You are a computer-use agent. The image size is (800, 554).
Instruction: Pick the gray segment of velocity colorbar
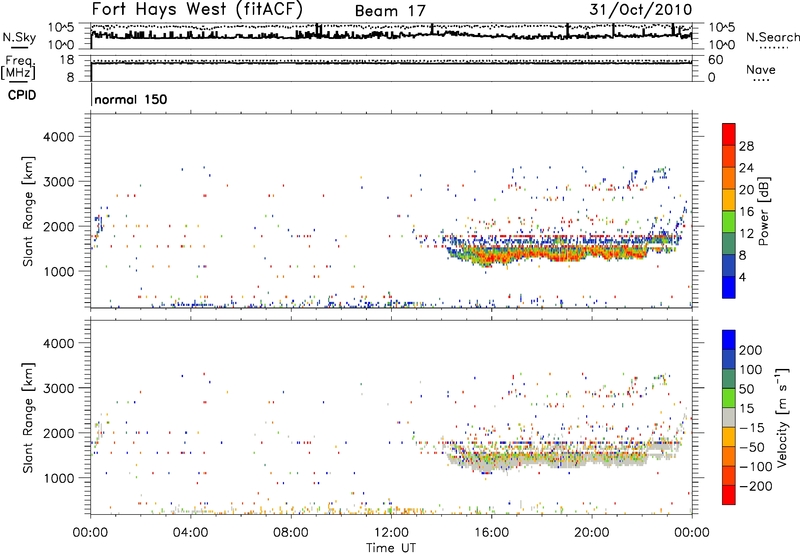(x=729, y=417)
